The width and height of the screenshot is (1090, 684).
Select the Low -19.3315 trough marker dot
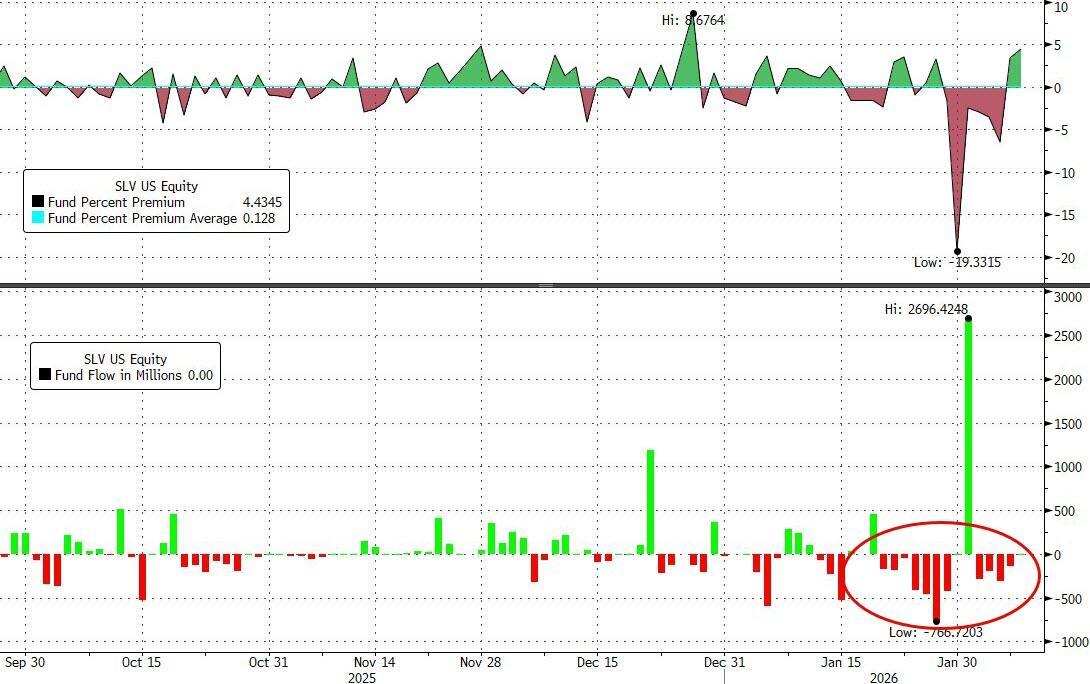click(x=957, y=252)
